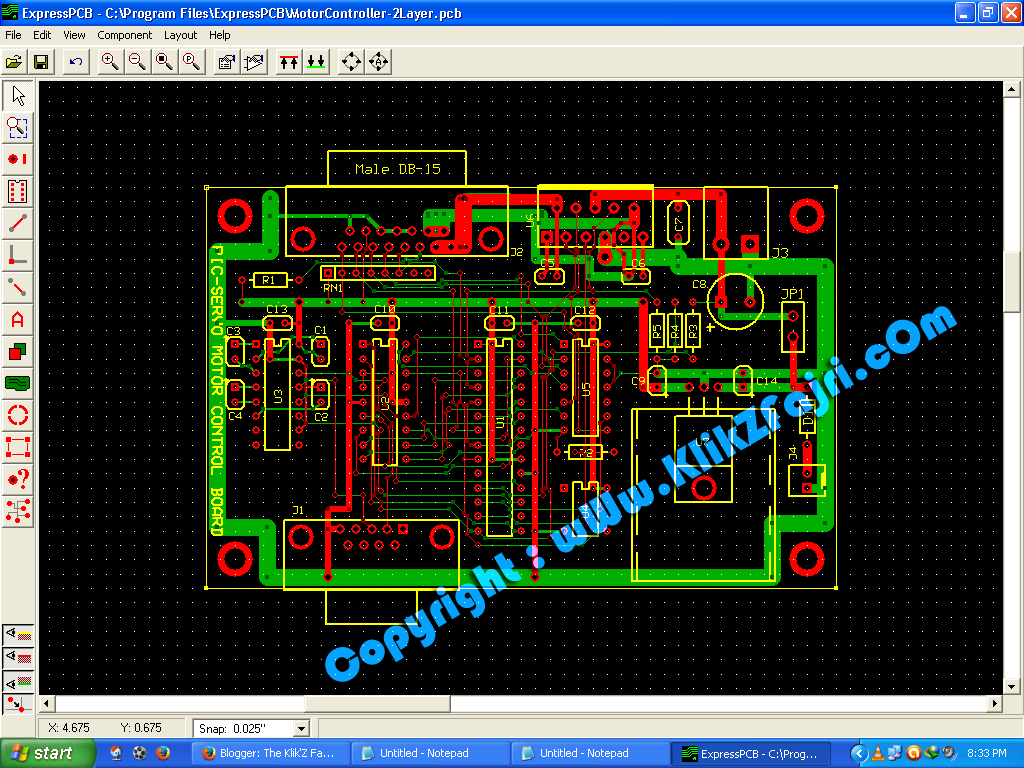Open the board options properties icon
The height and width of the screenshot is (768, 1024).
(x=227, y=62)
